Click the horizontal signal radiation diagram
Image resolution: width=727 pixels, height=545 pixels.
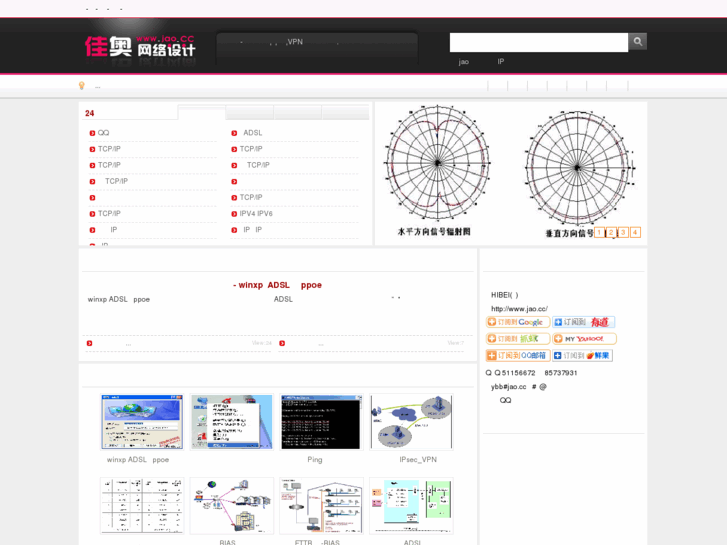436,171
